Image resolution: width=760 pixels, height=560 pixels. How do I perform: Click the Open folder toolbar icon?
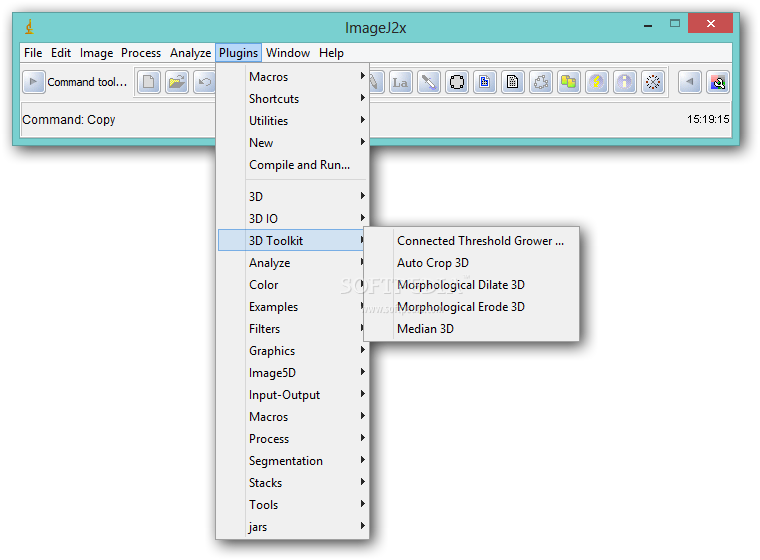coord(176,82)
